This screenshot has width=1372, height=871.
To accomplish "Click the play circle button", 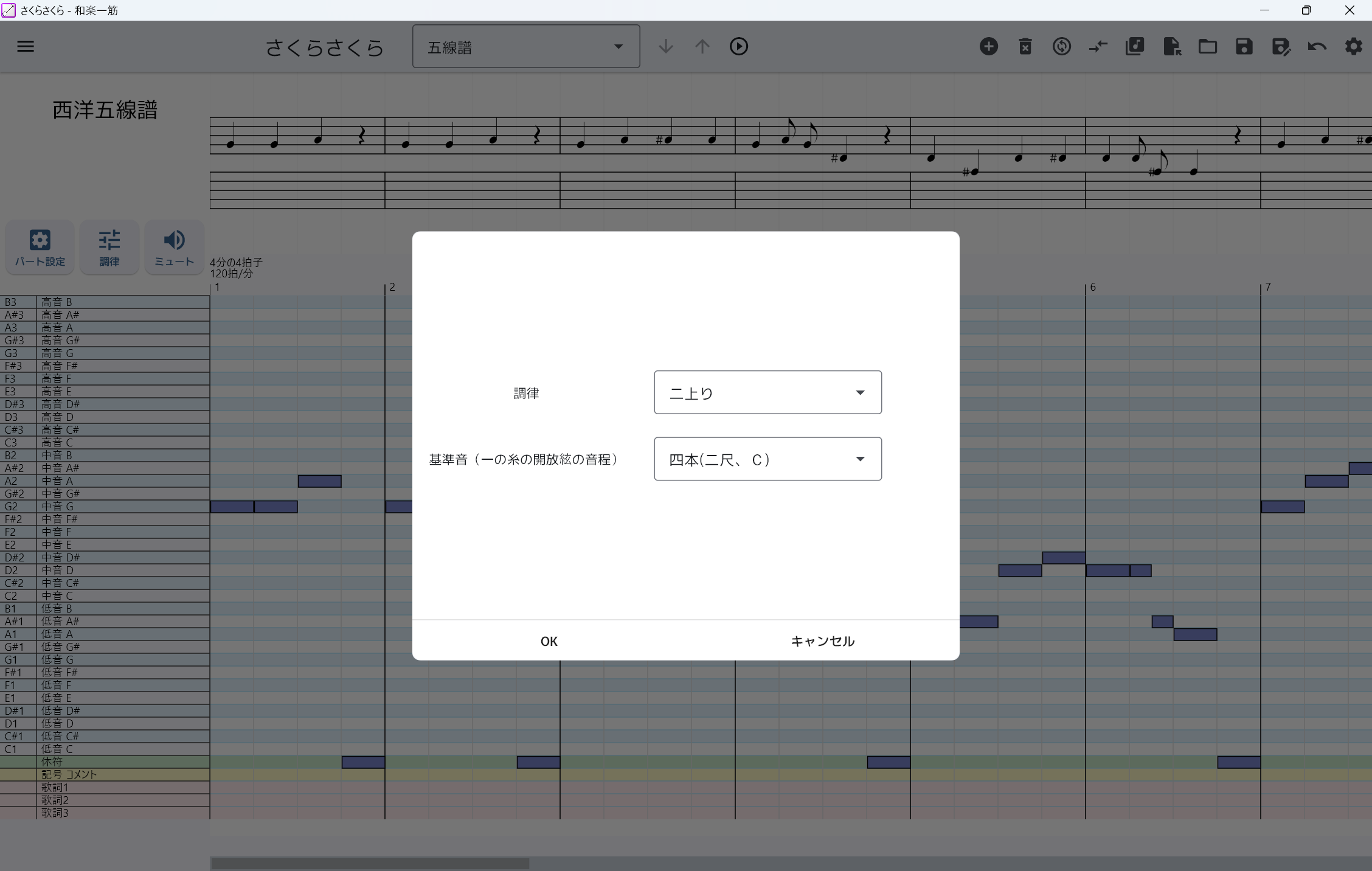I will point(739,46).
